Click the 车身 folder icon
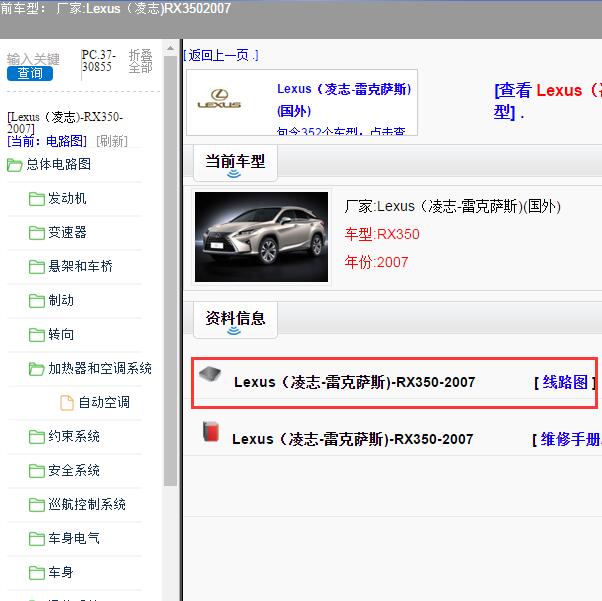The height and width of the screenshot is (601, 602). tap(37, 573)
